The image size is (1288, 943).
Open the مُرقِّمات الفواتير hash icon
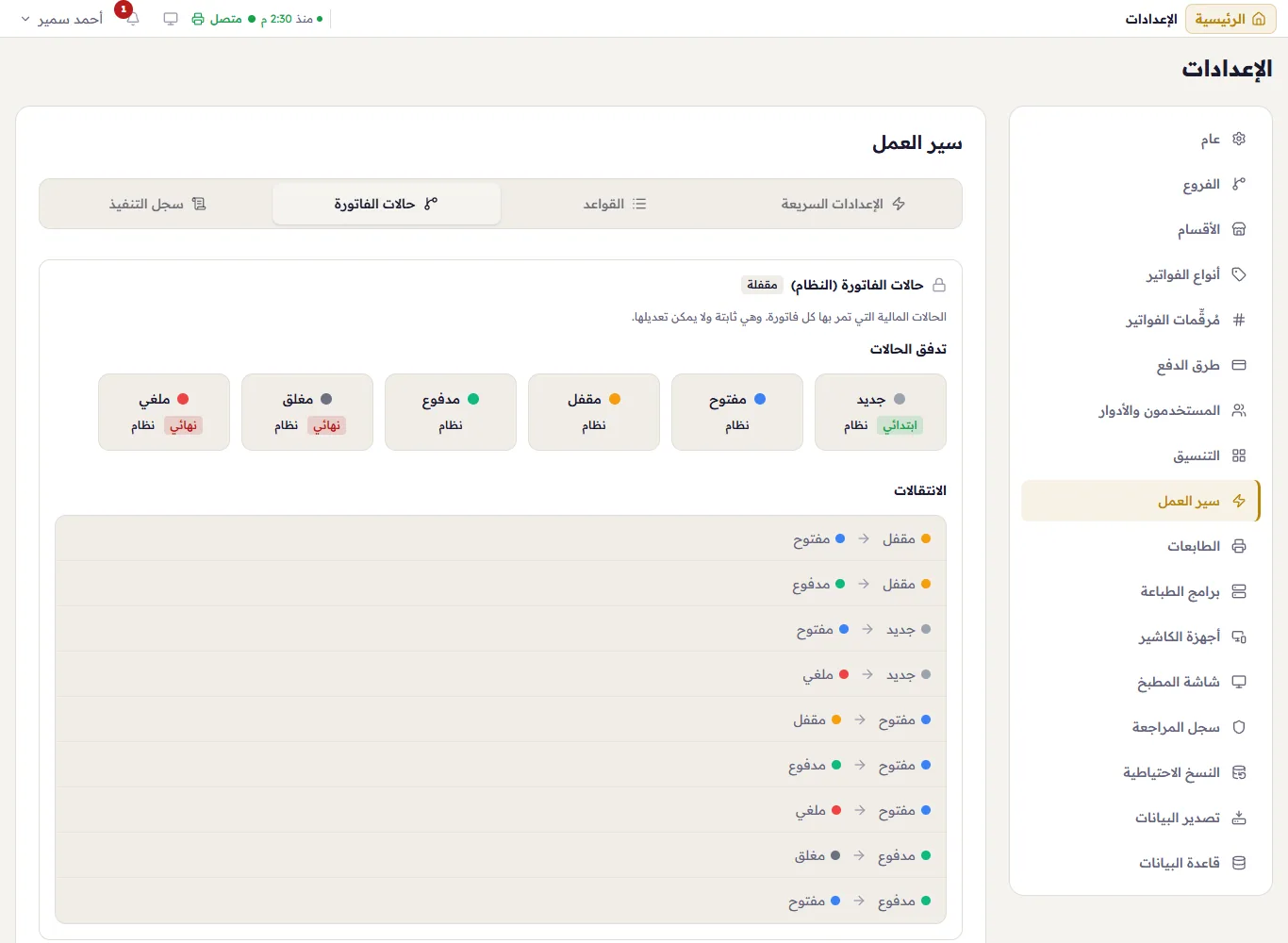[x=1239, y=320]
